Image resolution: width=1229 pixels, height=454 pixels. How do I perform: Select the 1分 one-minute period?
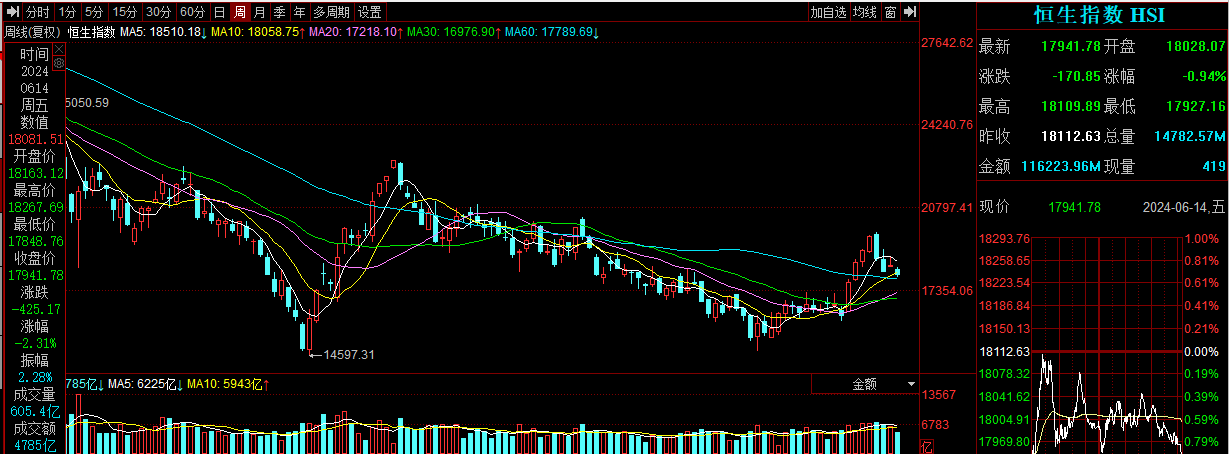click(67, 12)
